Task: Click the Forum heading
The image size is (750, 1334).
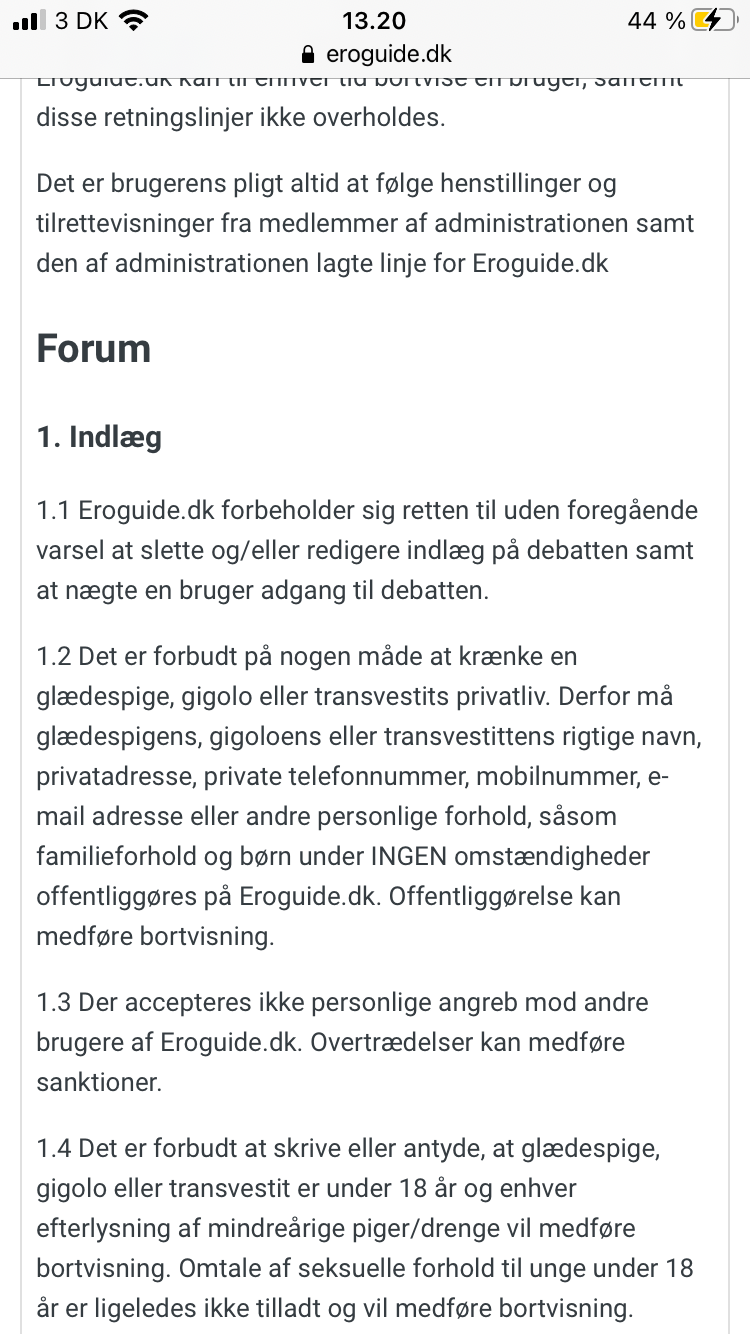Action: [94, 348]
